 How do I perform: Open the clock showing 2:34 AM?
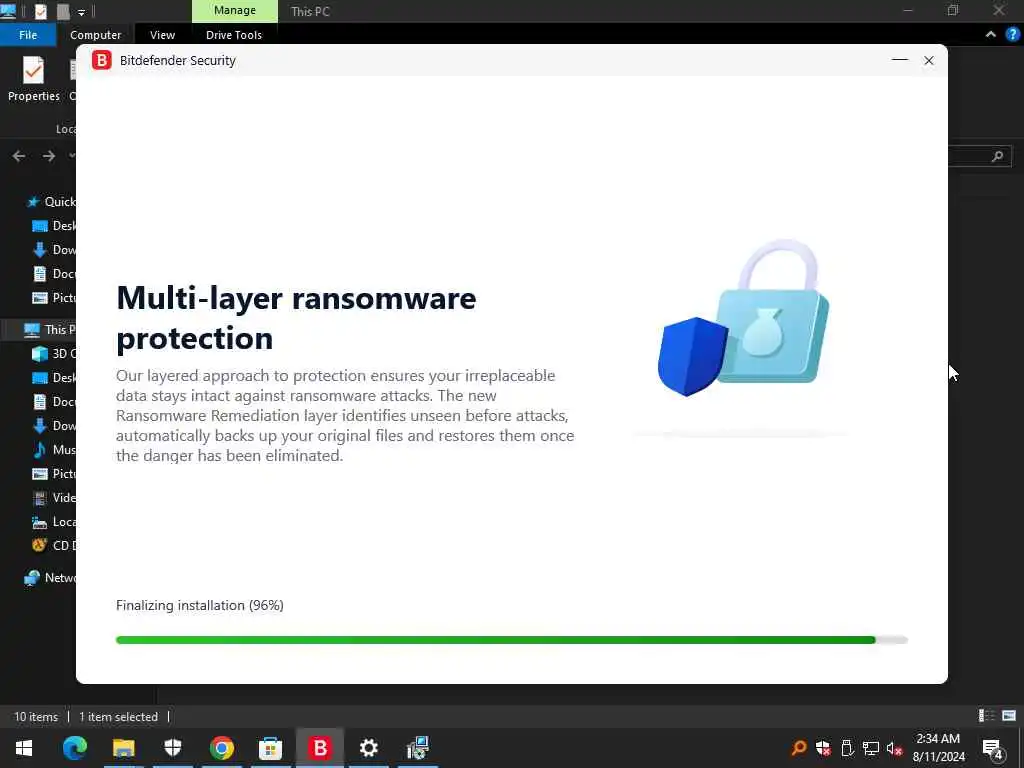click(x=938, y=748)
